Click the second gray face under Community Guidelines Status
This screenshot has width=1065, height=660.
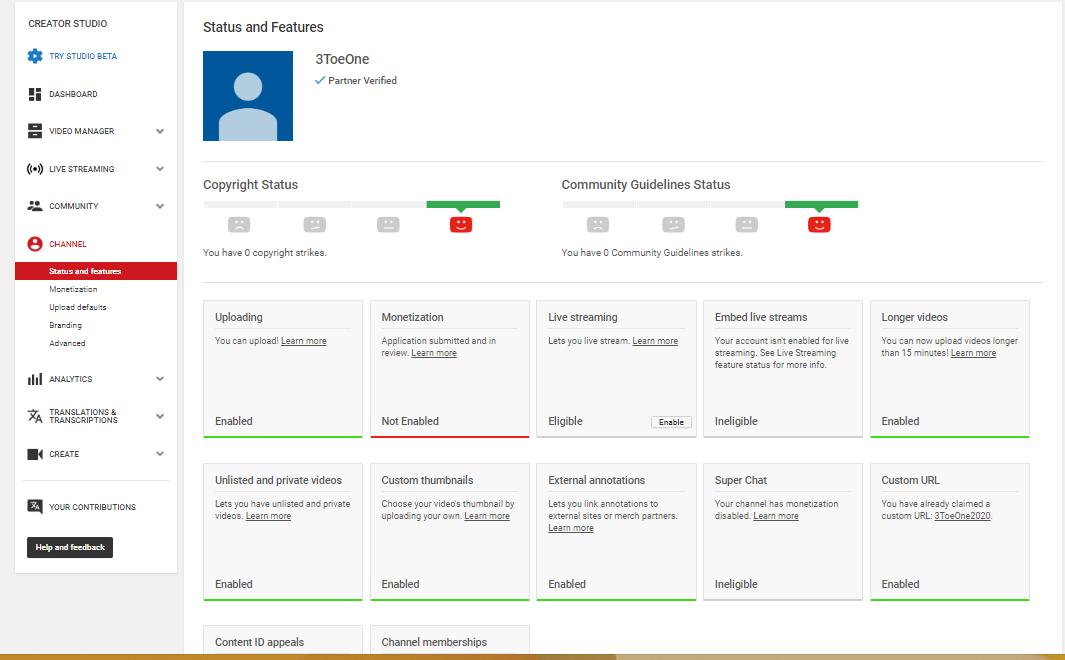coord(673,225)
